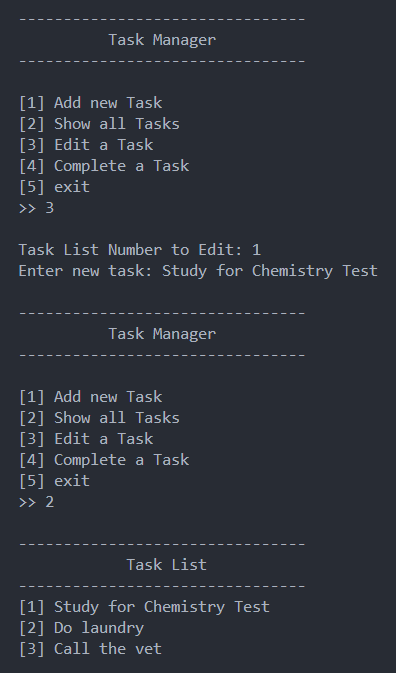Select the first '[2] Show all Tasks' line
Viewport: 396px width, 673px height.
point(99,124)
